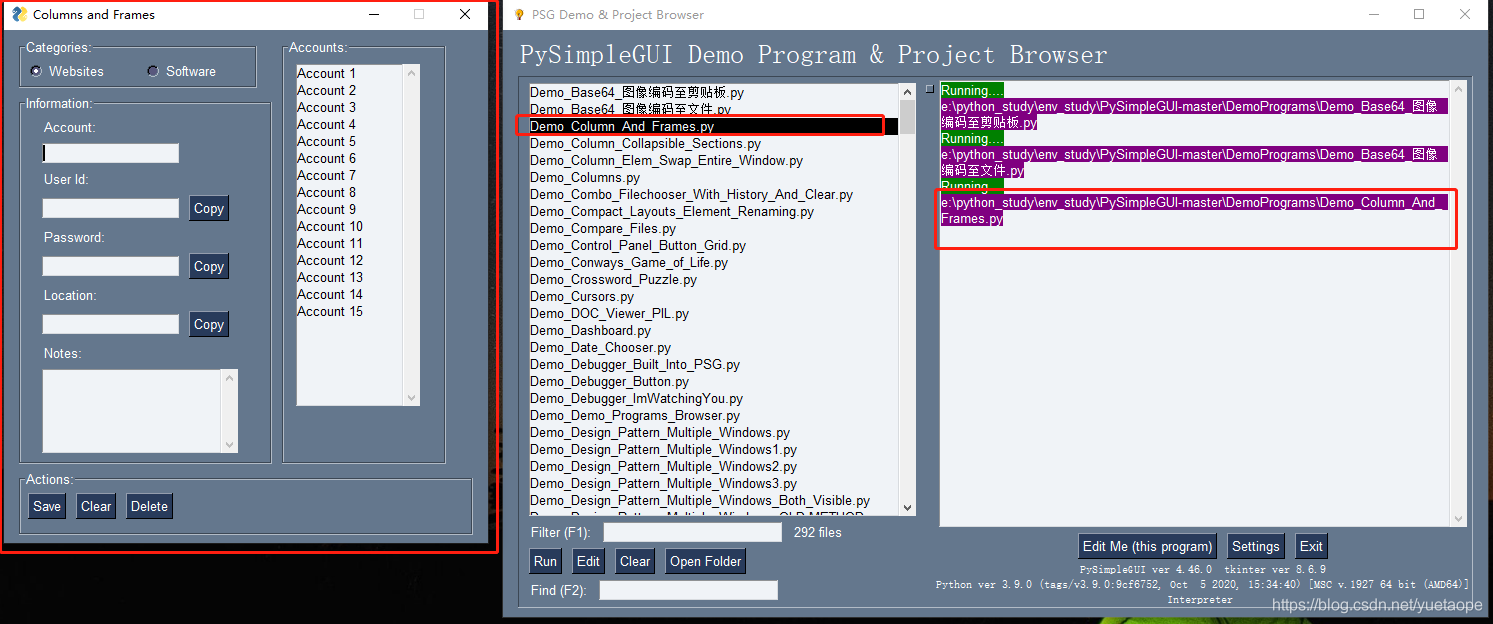Image resolution: width=1493 pixels, height=624 pixels.
Task: Select Demo_DOC_Viewer_PIL.py
Action: coord(713,313)
